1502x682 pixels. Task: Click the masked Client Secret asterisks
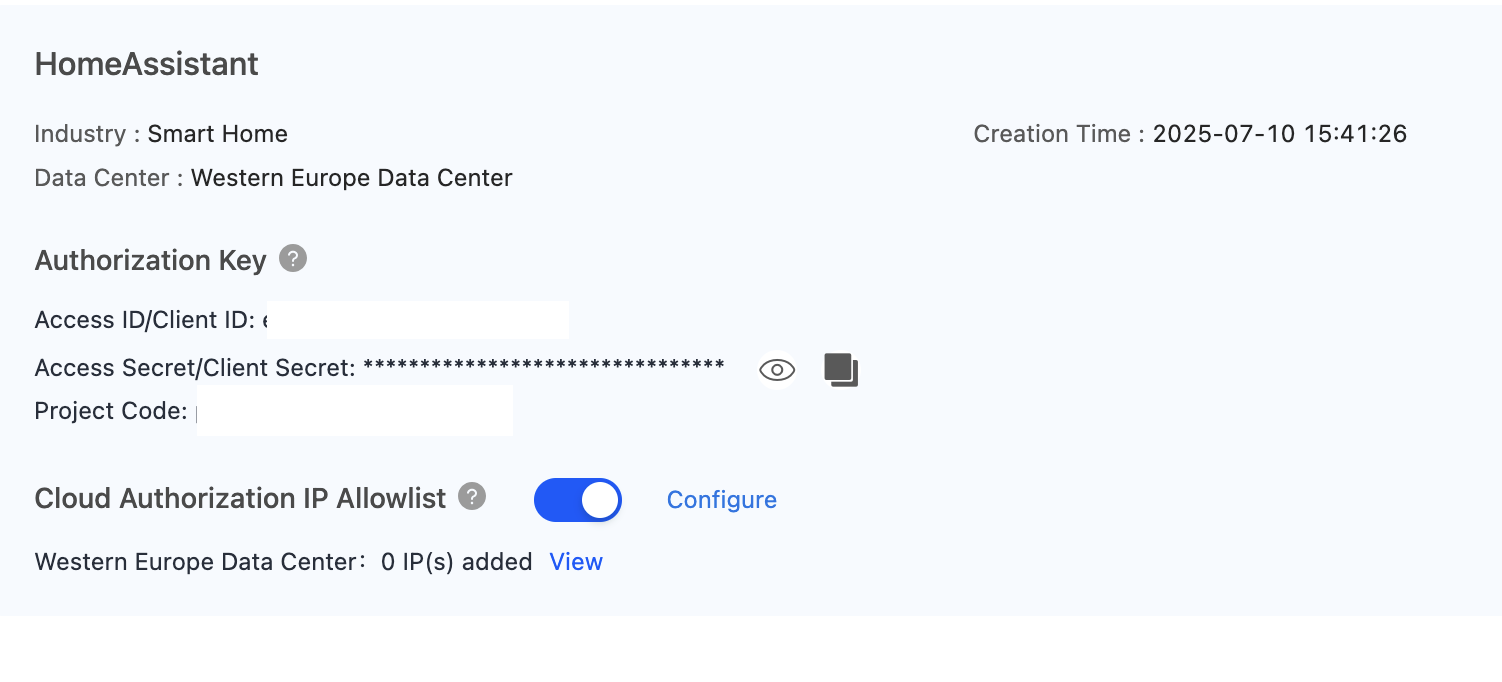pyautogui.click(x=543, y=366)
